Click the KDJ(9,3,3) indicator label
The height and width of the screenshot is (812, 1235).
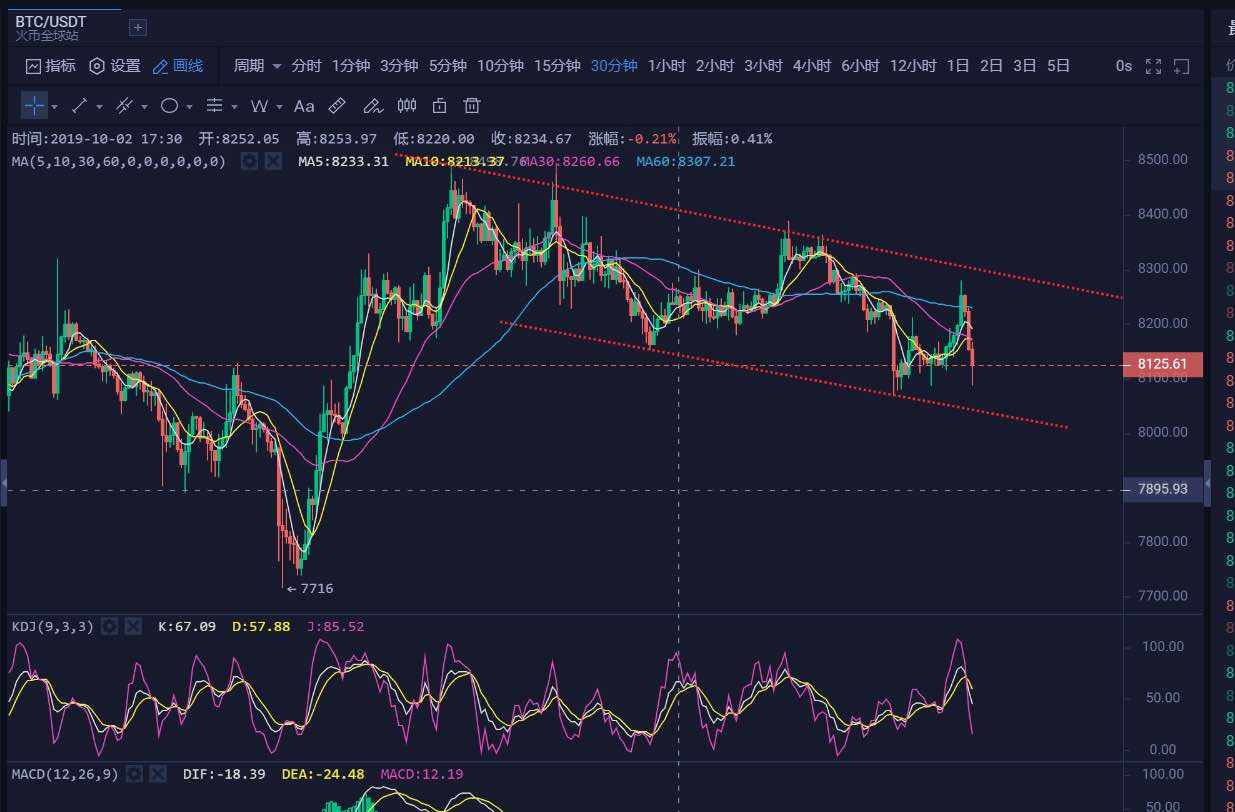52,627
